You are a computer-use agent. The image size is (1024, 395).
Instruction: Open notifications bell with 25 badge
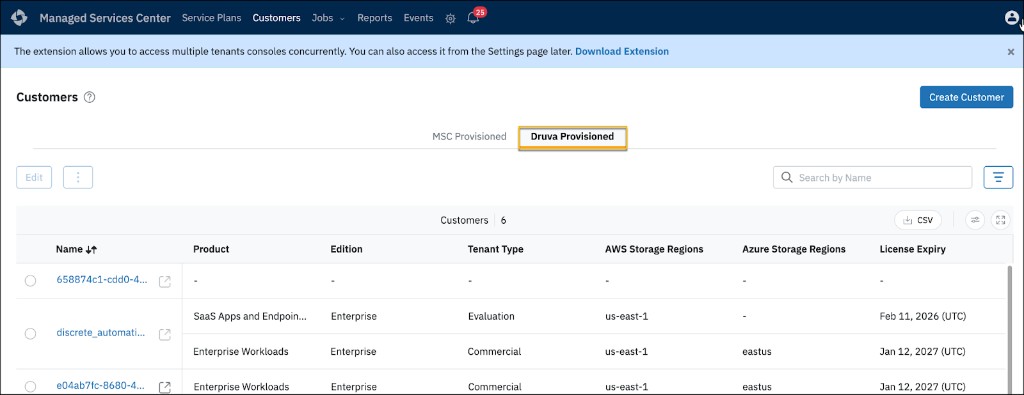(473, 18)
